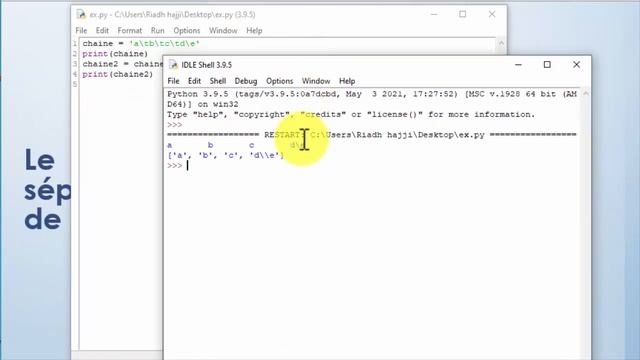Click the IDLE Shell title bar Python icon
This screenshot has width=640, height=360.
coord(173,64)
